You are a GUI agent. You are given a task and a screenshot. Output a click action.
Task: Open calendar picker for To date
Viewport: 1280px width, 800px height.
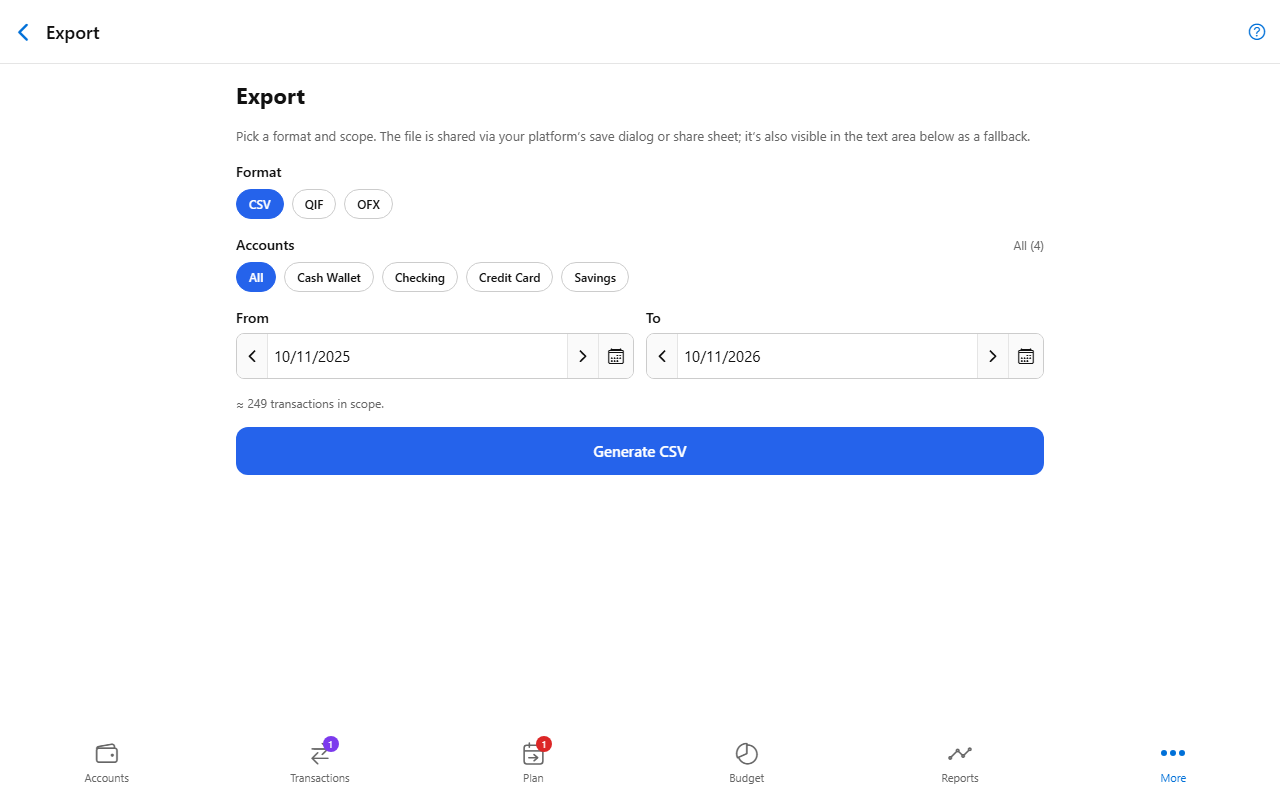pos(1026,356)
